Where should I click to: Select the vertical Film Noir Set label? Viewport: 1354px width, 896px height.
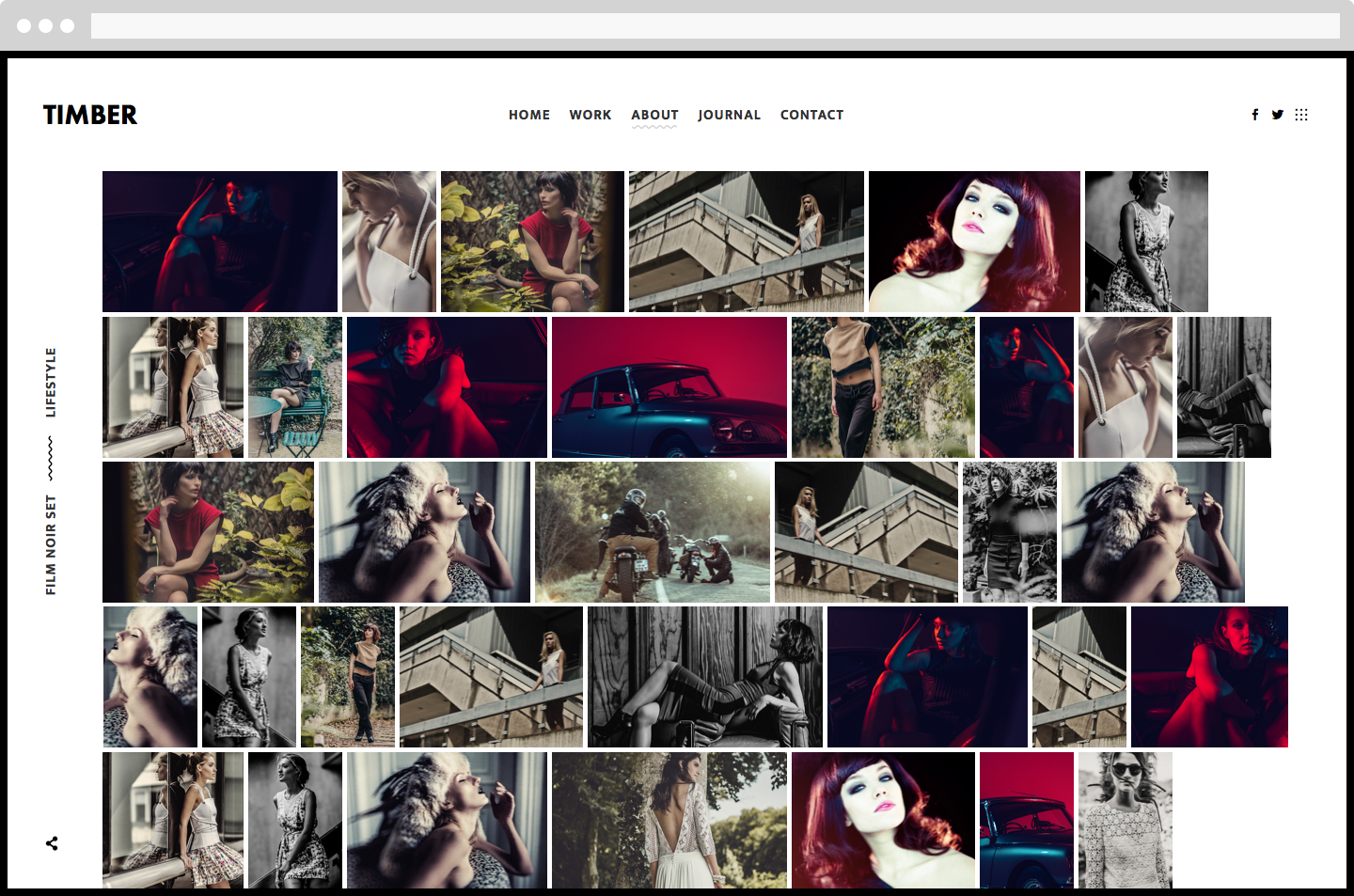click(51, 544)
